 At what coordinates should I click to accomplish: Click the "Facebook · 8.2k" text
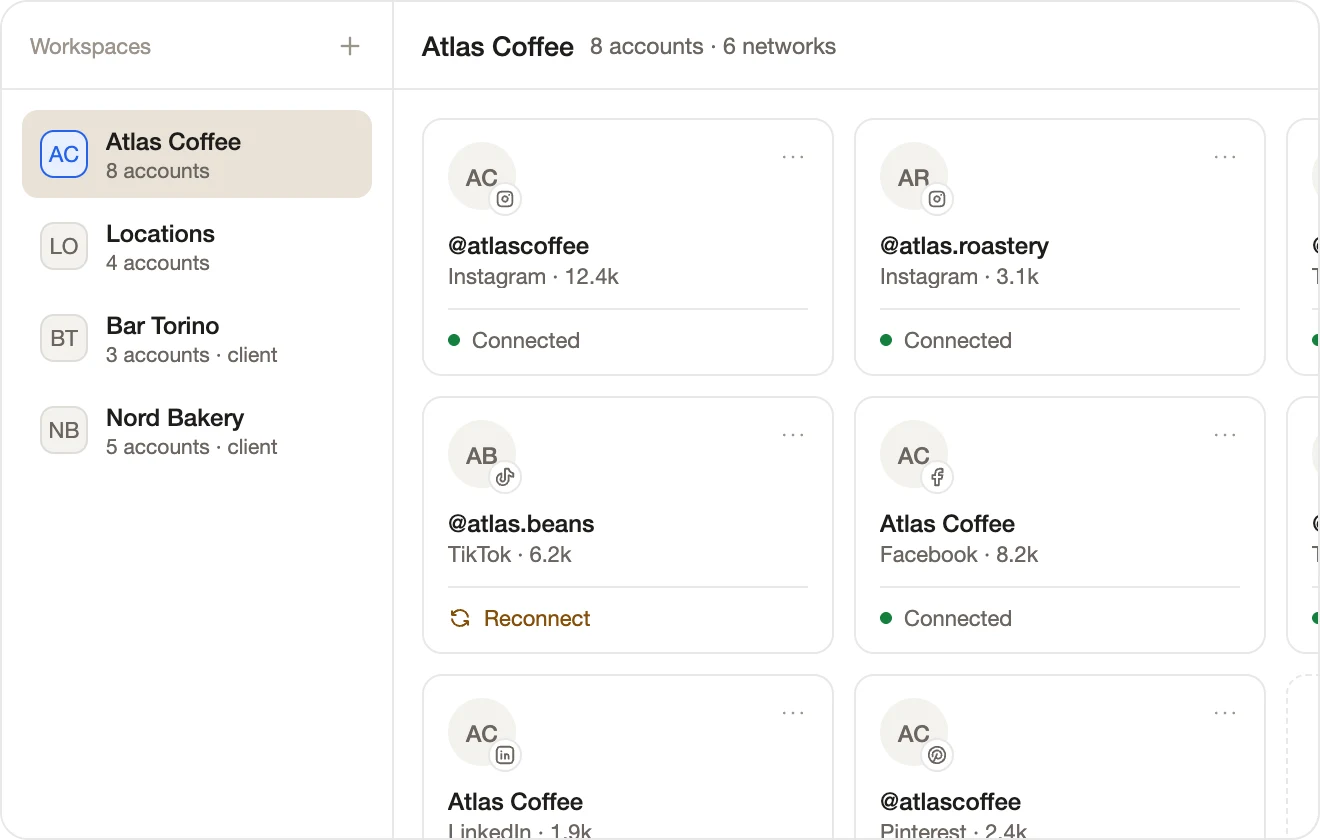tap(959, 555)
